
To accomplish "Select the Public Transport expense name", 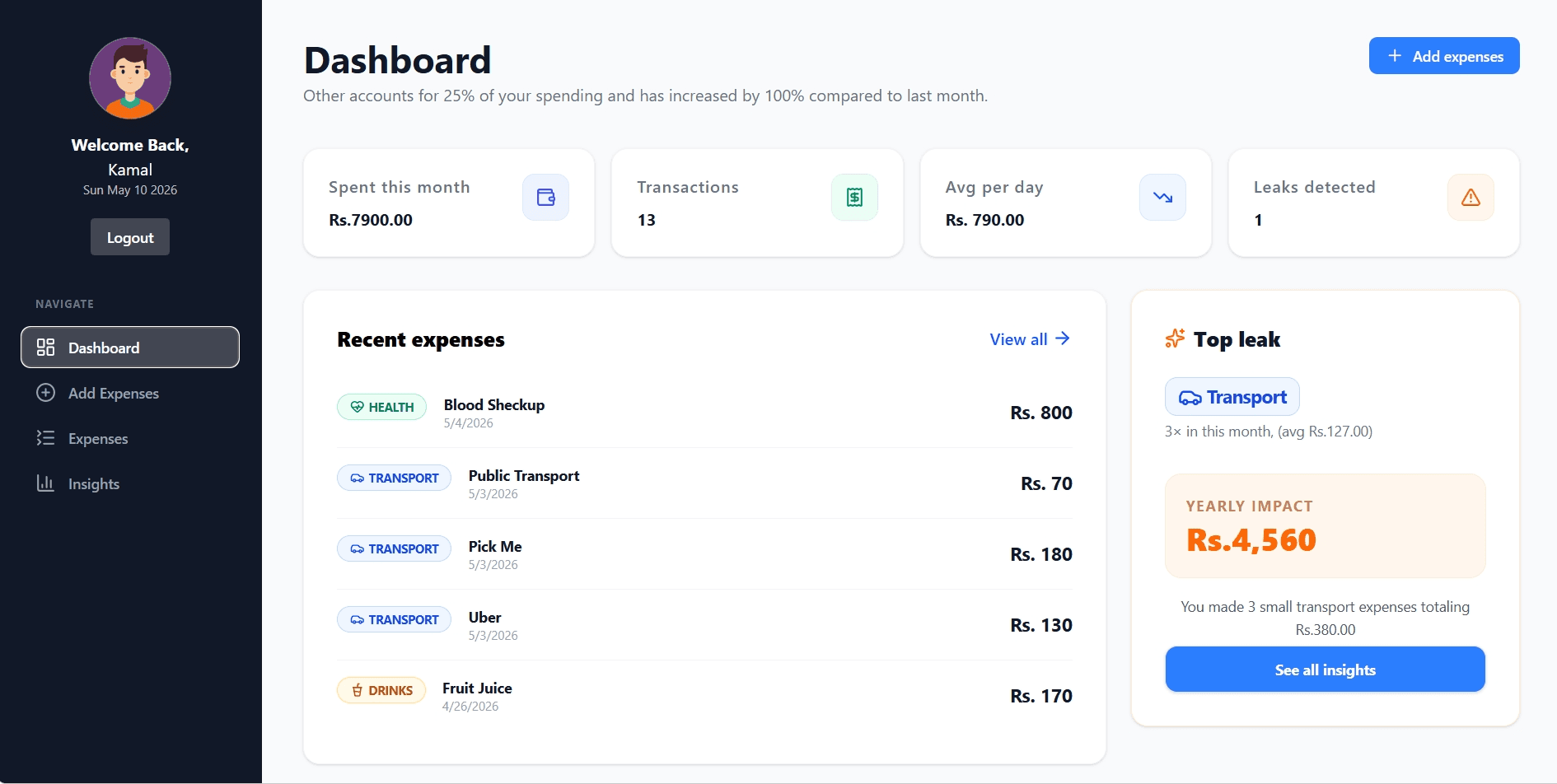I will tap(524, 475).
